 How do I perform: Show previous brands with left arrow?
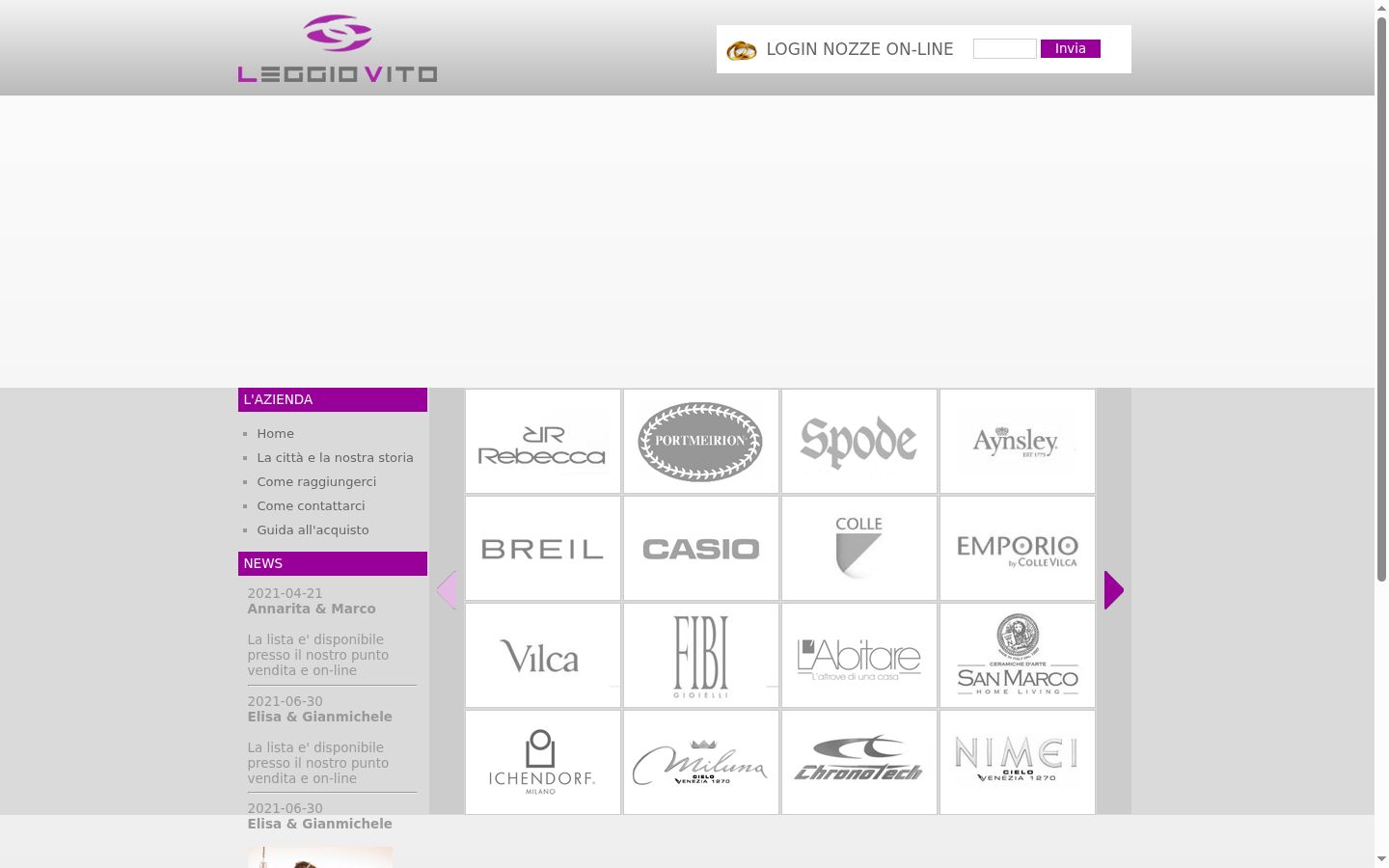click(x=447, y=590)
